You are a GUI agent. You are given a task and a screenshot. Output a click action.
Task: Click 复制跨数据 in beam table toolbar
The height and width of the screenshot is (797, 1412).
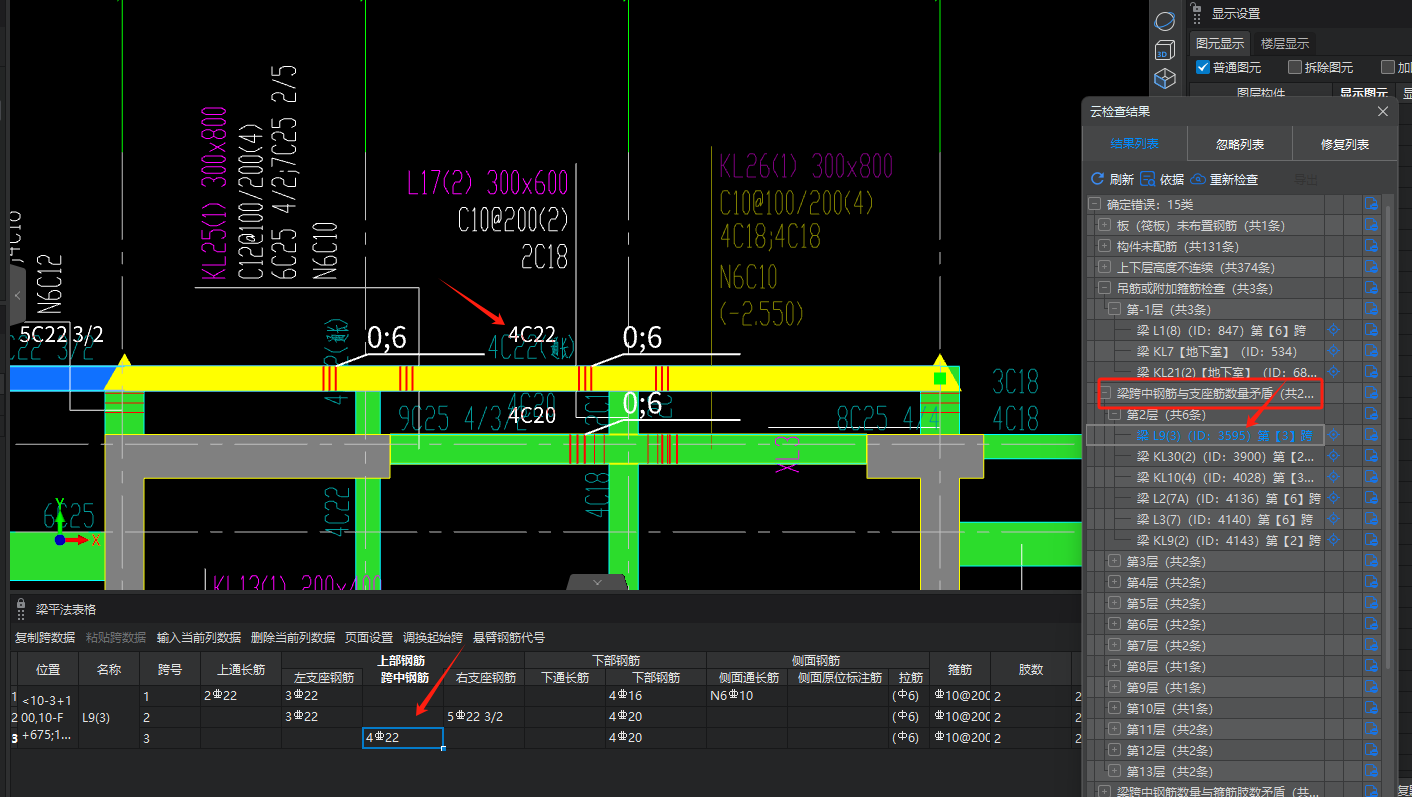point(45,637)
